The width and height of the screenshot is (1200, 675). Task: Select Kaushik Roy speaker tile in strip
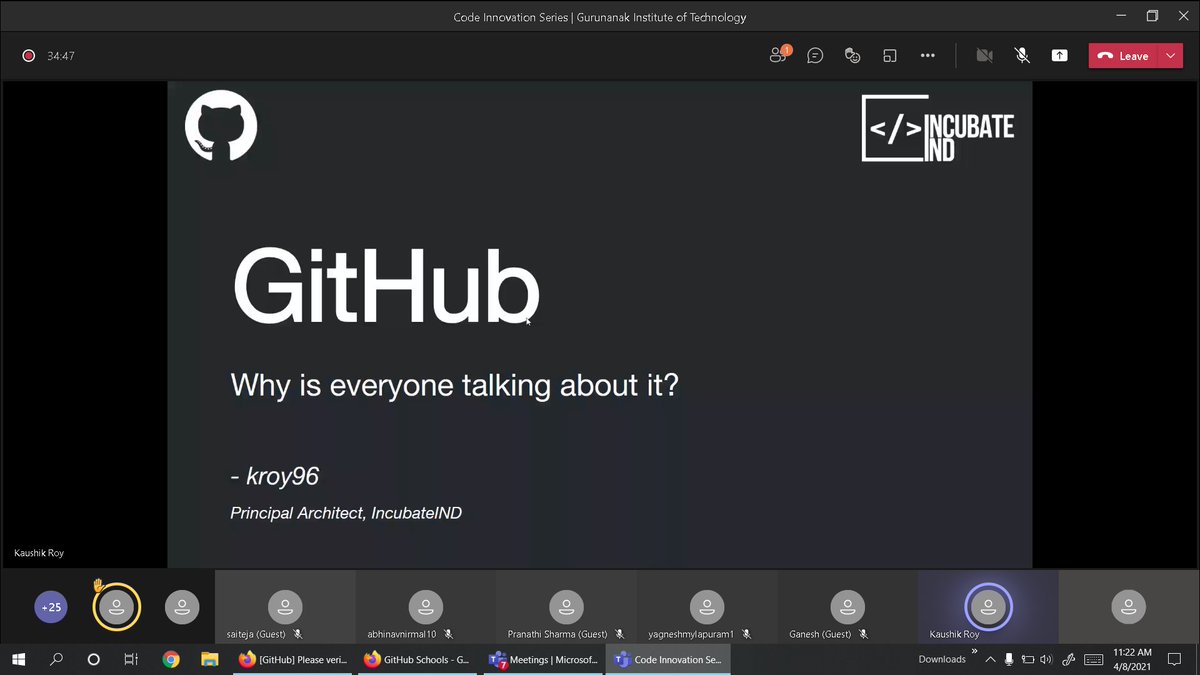(x=988, y=607)
